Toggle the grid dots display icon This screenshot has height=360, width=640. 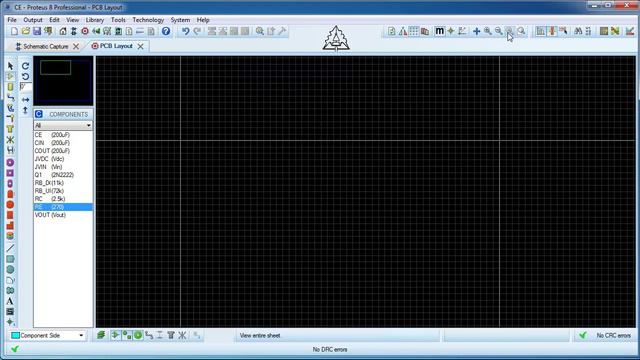[x=413, y=31]
